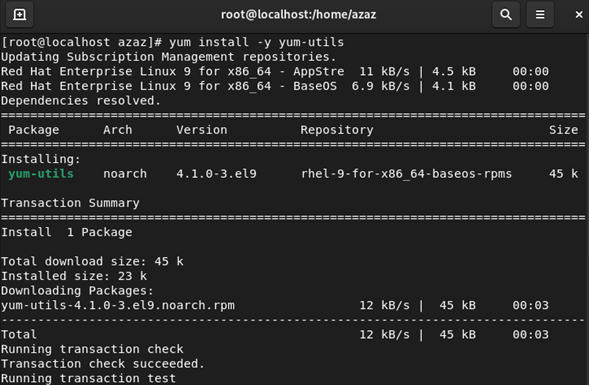The height and width of the screenshot is (386, 590).
Task: Click the Size column header text
Action: pos(563,130)
